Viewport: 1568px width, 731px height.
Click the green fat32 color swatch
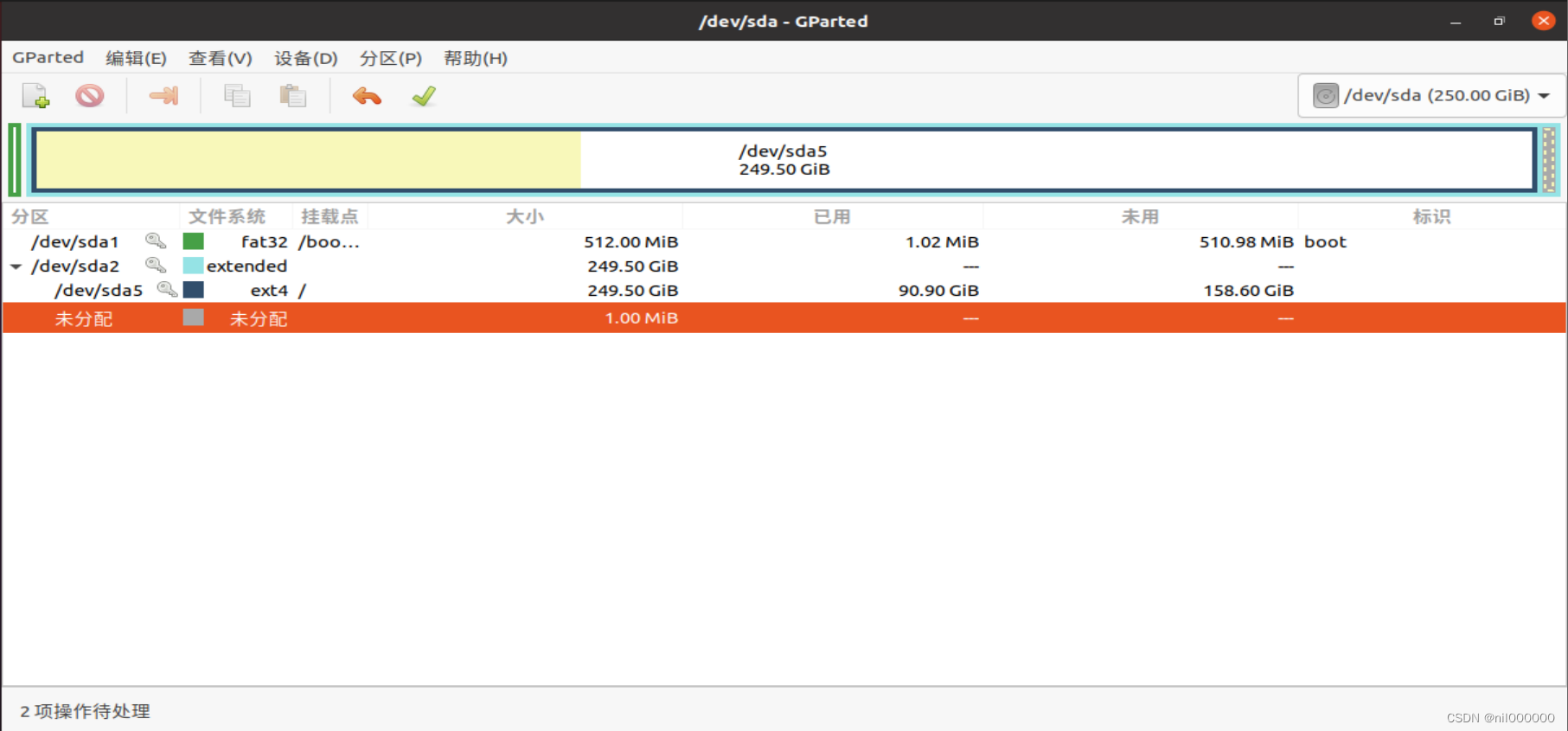194,241
